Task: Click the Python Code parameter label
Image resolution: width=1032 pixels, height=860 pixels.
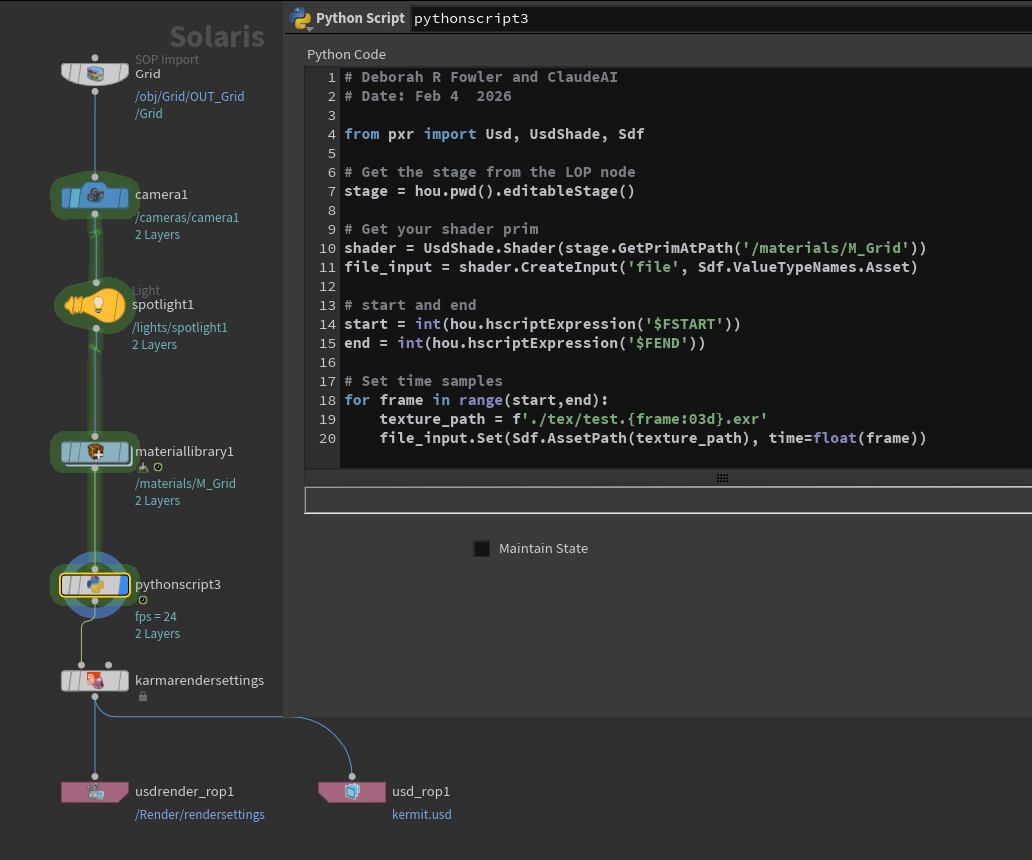Action: (346, 54)
